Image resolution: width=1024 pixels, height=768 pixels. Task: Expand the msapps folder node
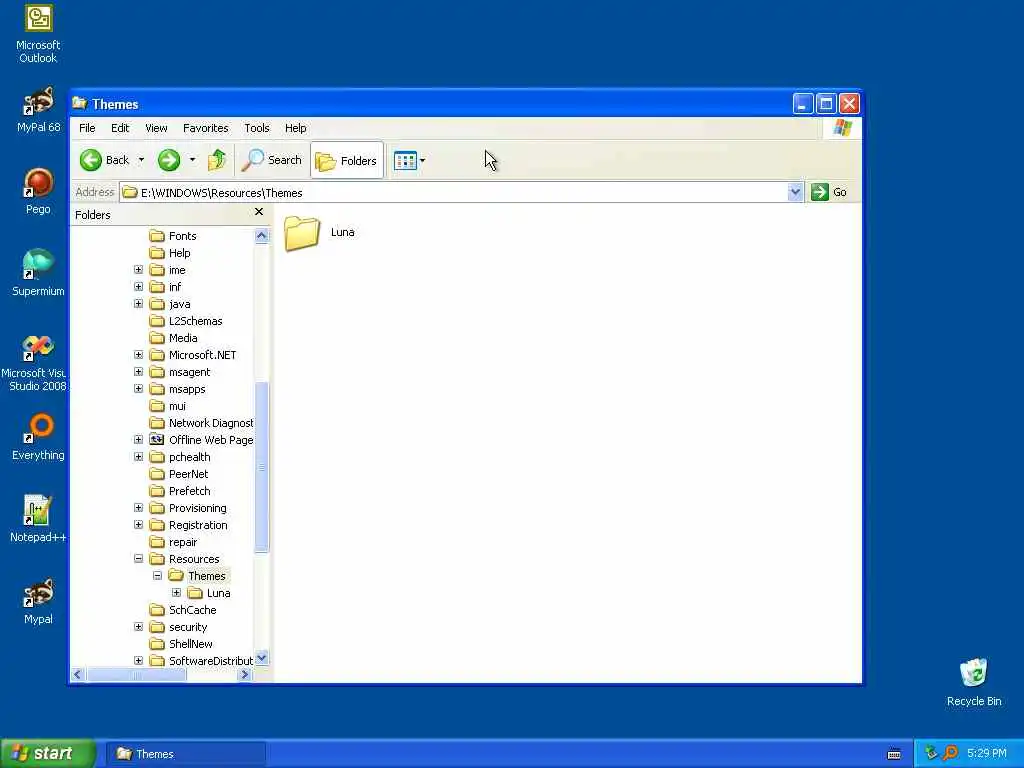pos(138,389)
